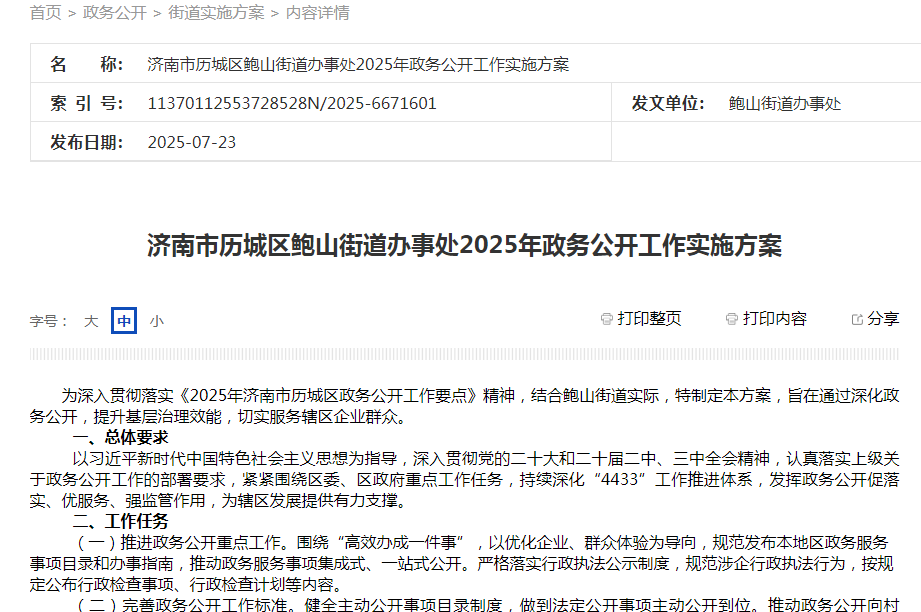Click the publish date 2025-07-23
Screen dimensions: 921x612
coord(192,142)
